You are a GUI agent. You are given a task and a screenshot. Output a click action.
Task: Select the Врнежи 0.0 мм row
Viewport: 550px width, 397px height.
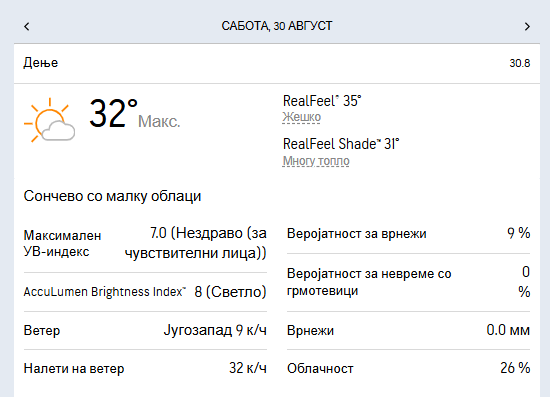408,330
